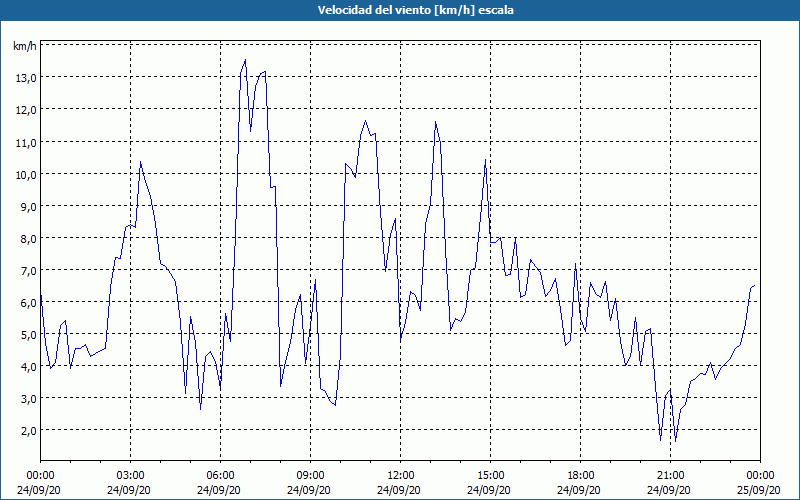
Task: Click the 6,0 y-axis value
Action: coord(28,303)
